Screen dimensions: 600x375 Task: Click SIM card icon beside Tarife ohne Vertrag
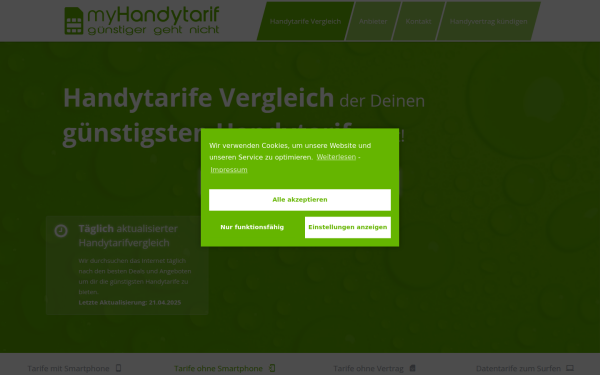point(412,368)
